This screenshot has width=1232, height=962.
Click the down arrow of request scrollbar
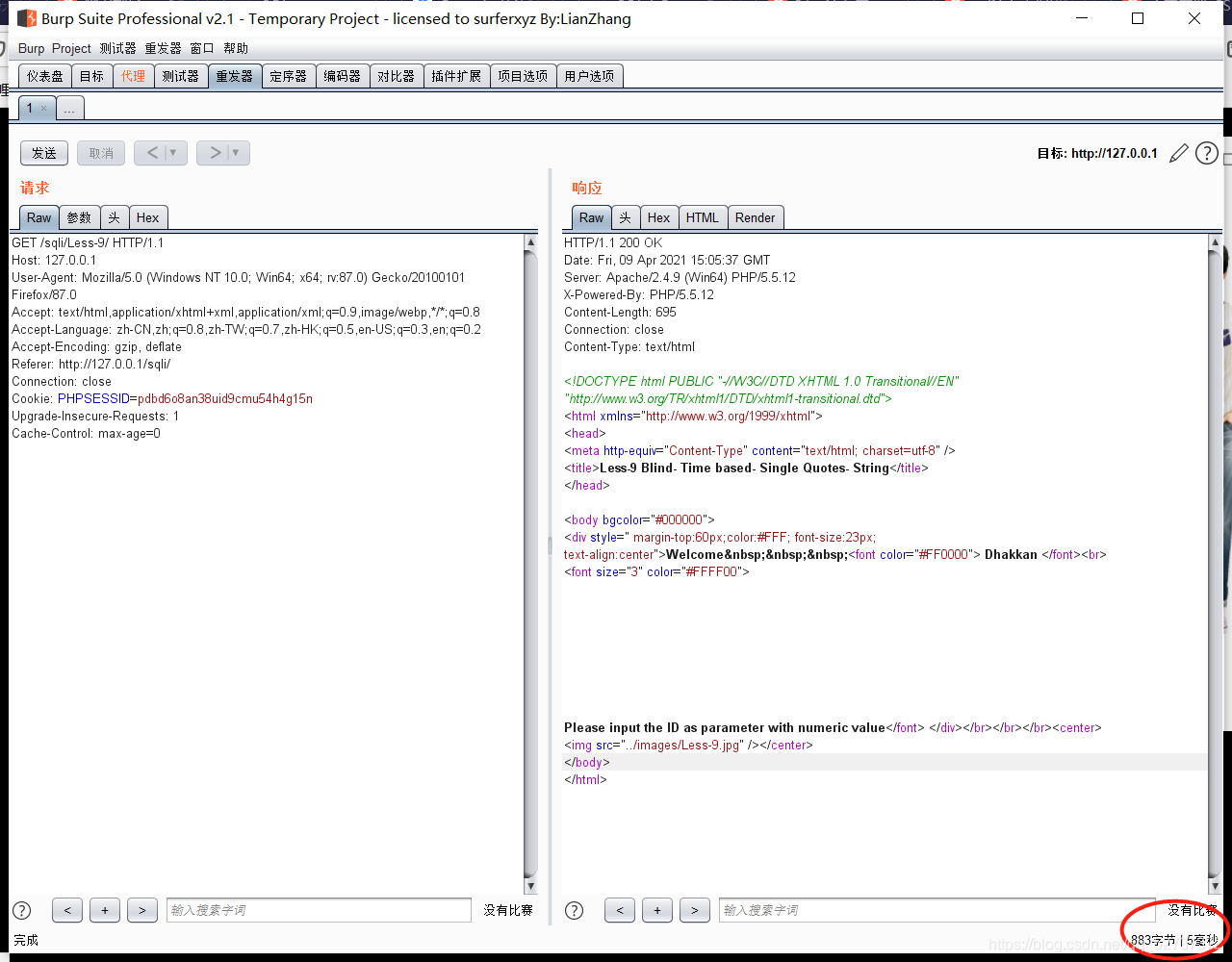click(531, 886)
